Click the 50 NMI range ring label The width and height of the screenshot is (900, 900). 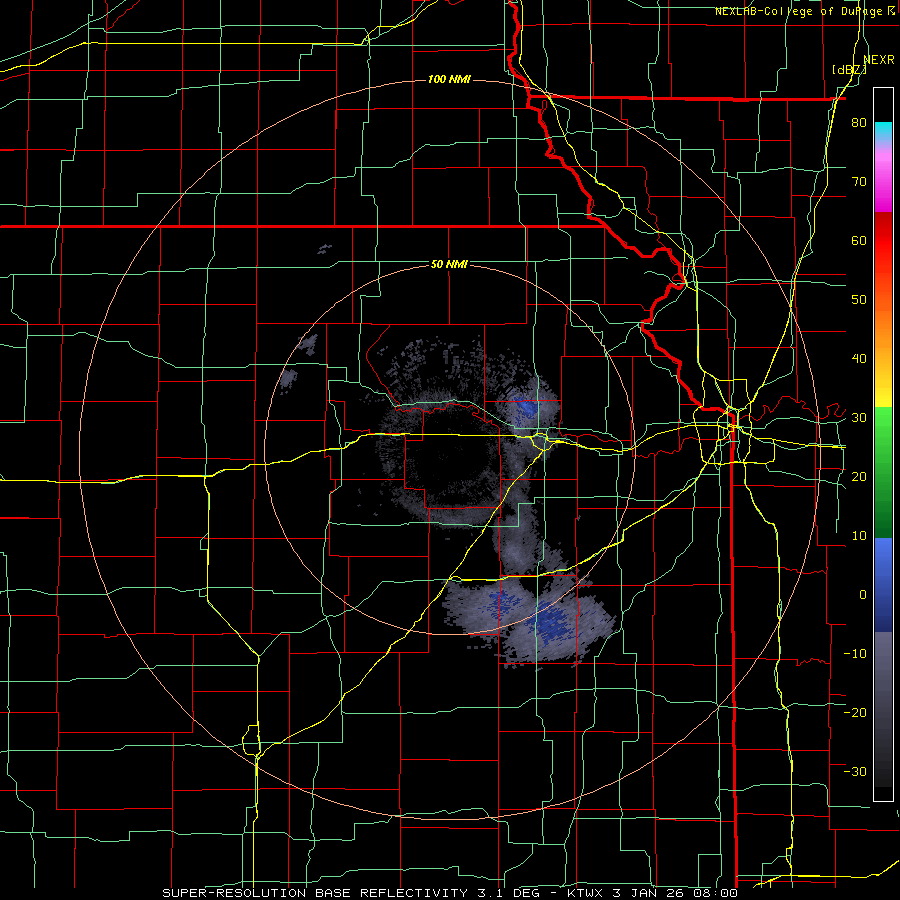[449, 265]
